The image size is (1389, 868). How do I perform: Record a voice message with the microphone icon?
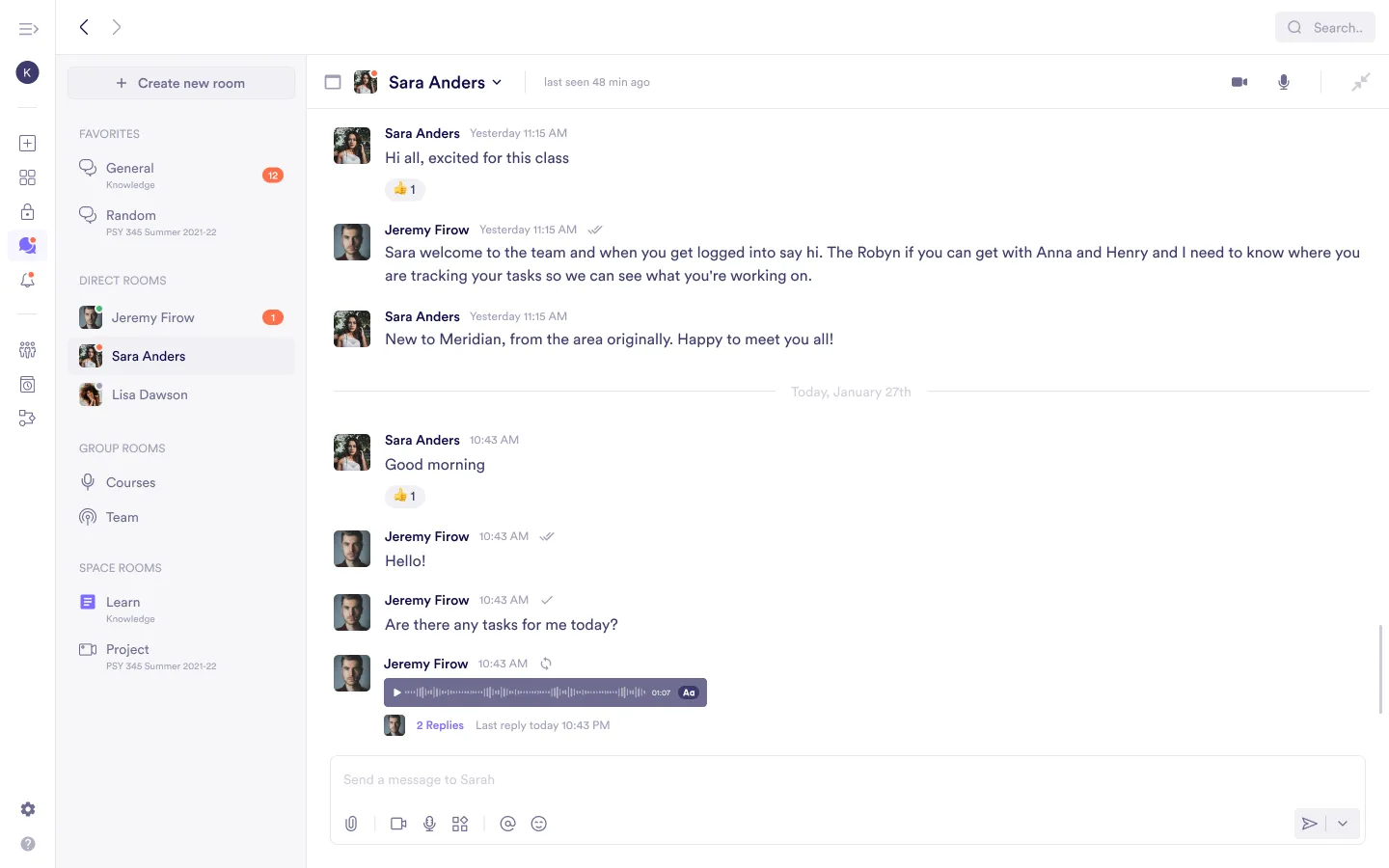tap(429, 823)
